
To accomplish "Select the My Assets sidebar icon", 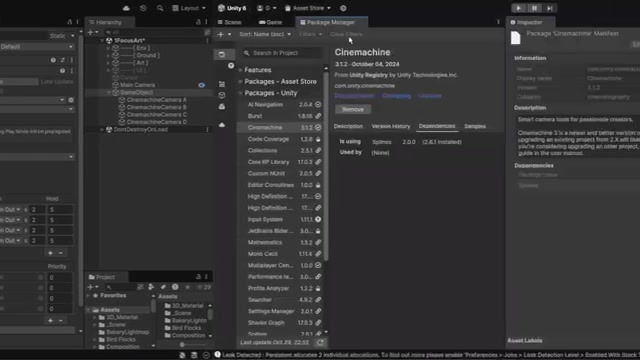I will 222,95.
